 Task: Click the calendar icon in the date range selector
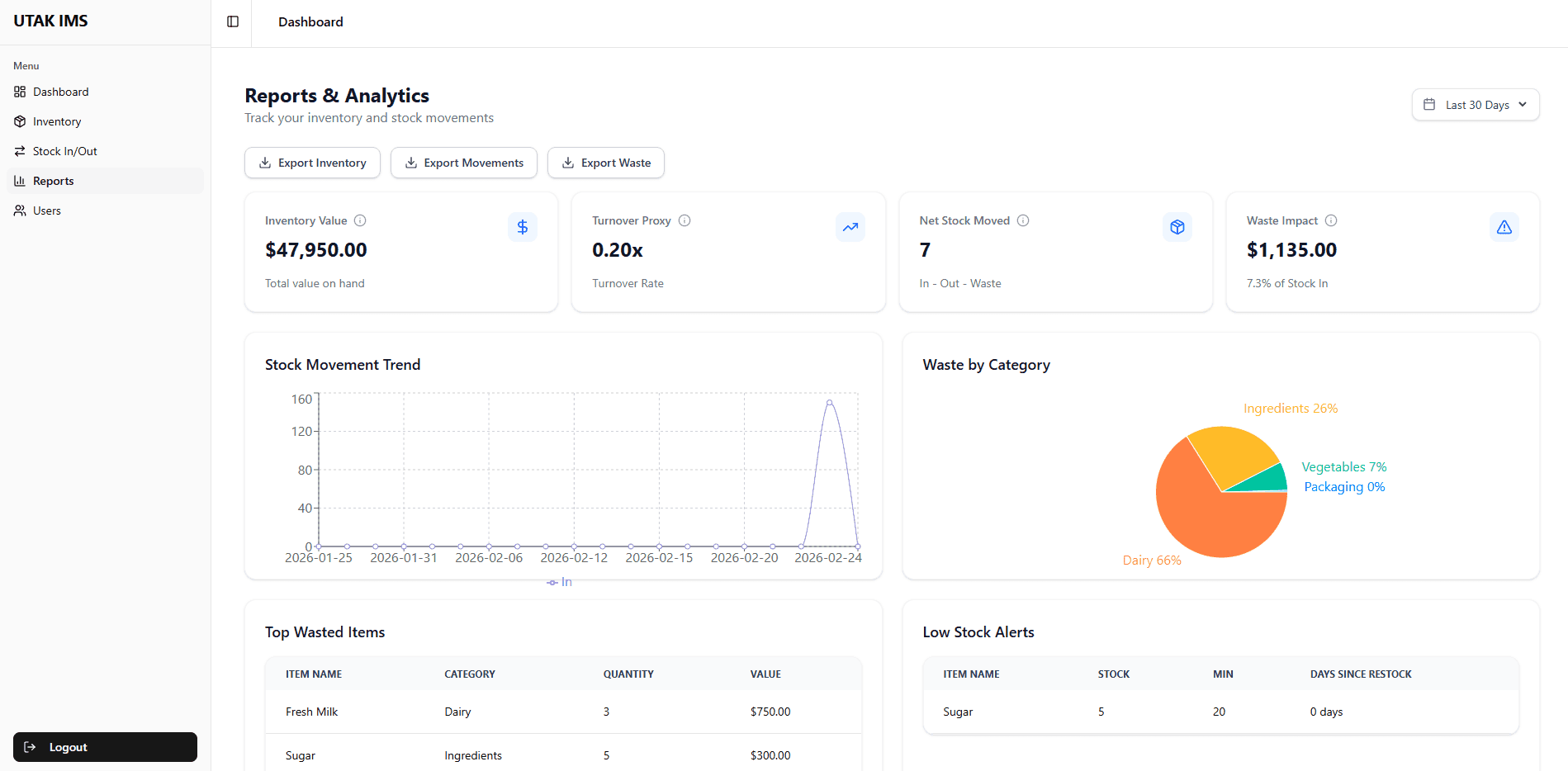coord(1430,104)
